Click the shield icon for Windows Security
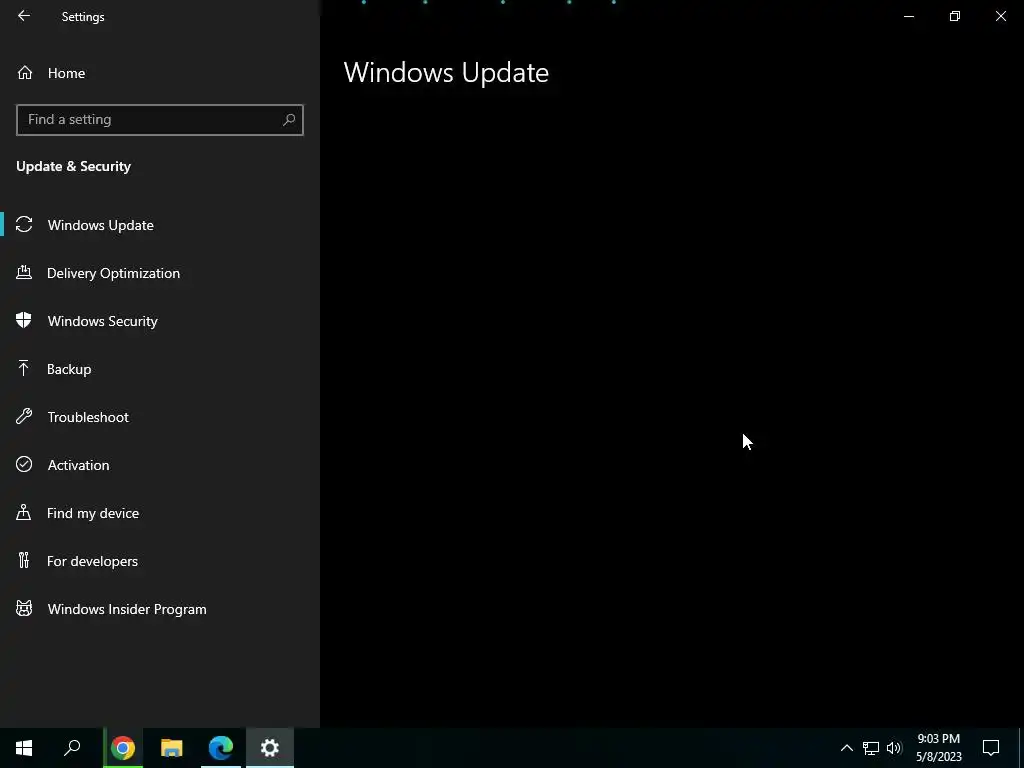Screen dimensions: 1024x768 (24, 320)
